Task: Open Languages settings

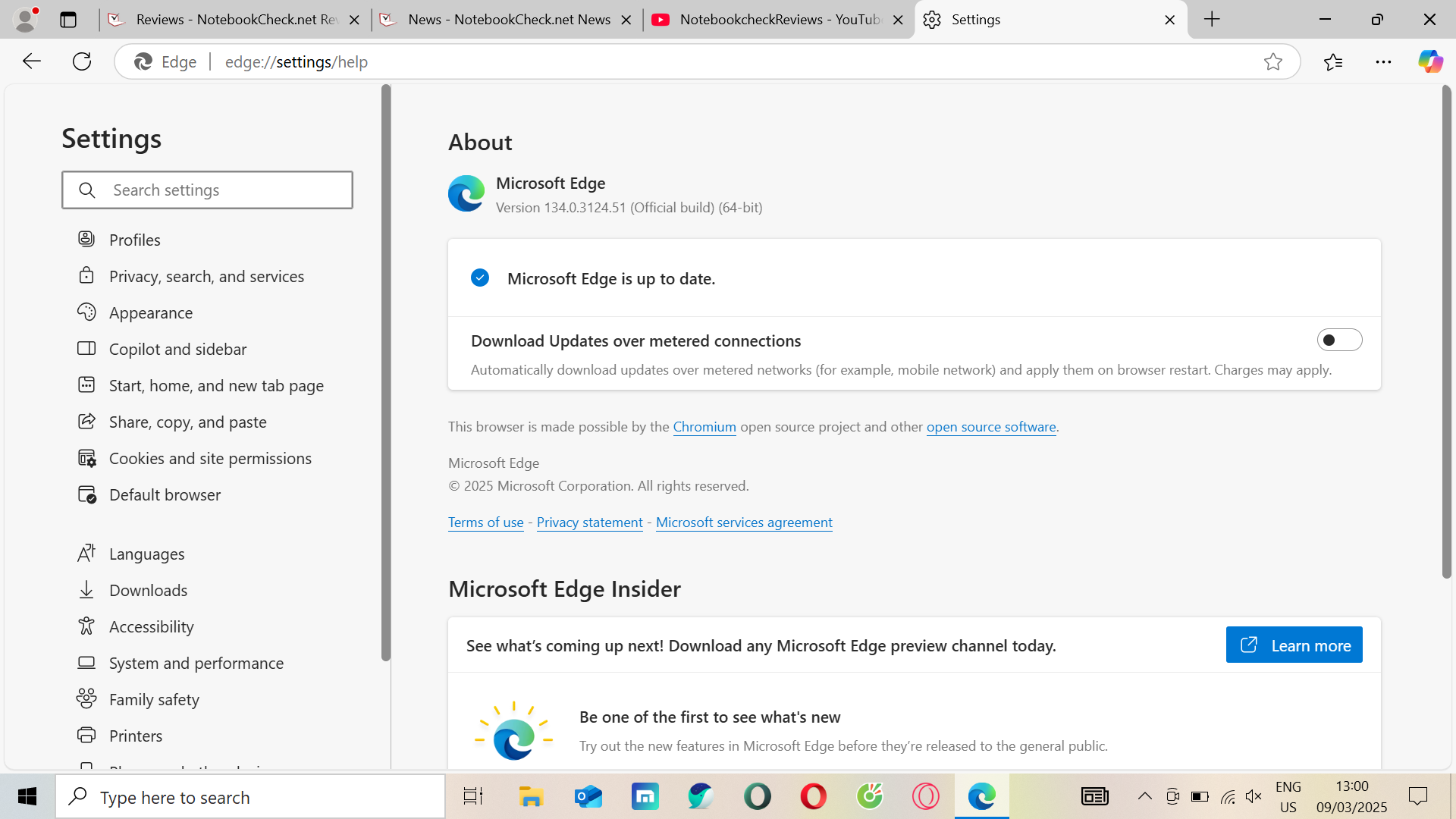Action: pos(146,554)
